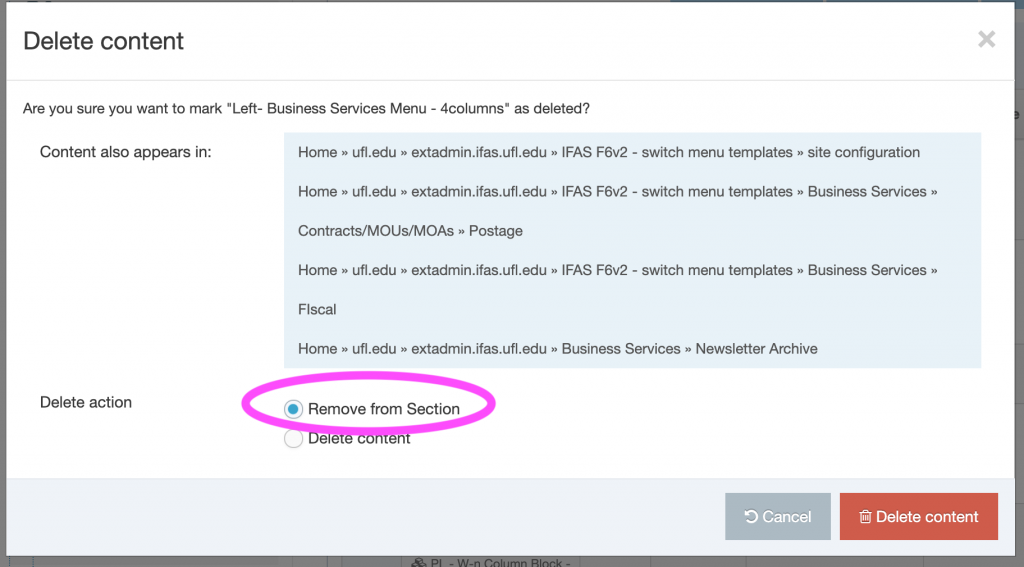Click the path ending in site configuration
The width and height of the screenshot is (1024, 567).
[608, 153]
